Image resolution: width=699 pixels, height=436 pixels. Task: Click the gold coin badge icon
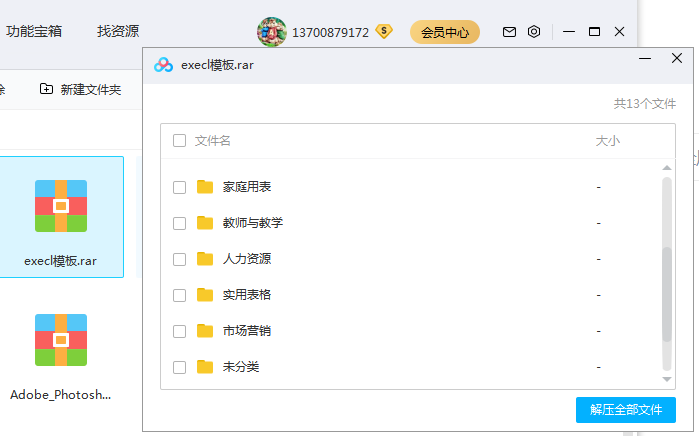pyautogui.click(x=384, y=32)
